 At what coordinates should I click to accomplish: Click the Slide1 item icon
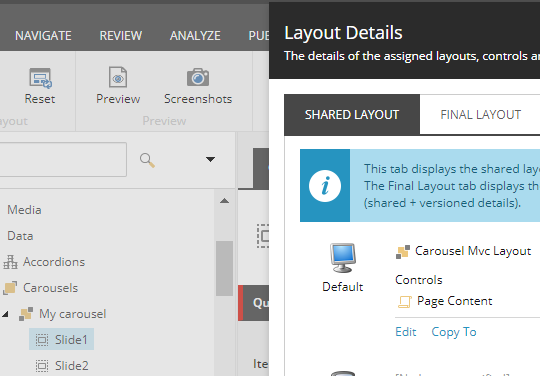point(42,340)
